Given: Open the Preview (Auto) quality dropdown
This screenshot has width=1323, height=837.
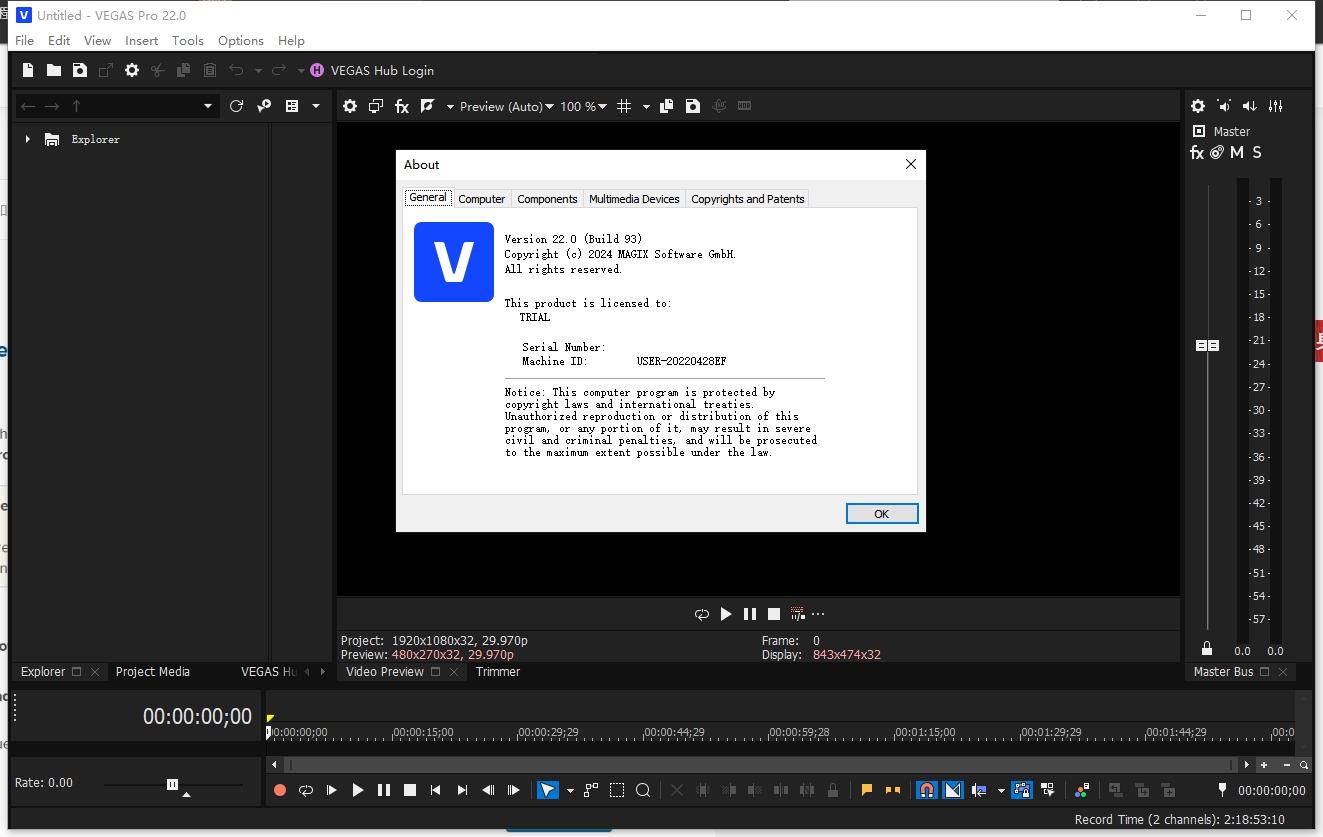Looking at the screenshot, I should click(x=506, y=106).
